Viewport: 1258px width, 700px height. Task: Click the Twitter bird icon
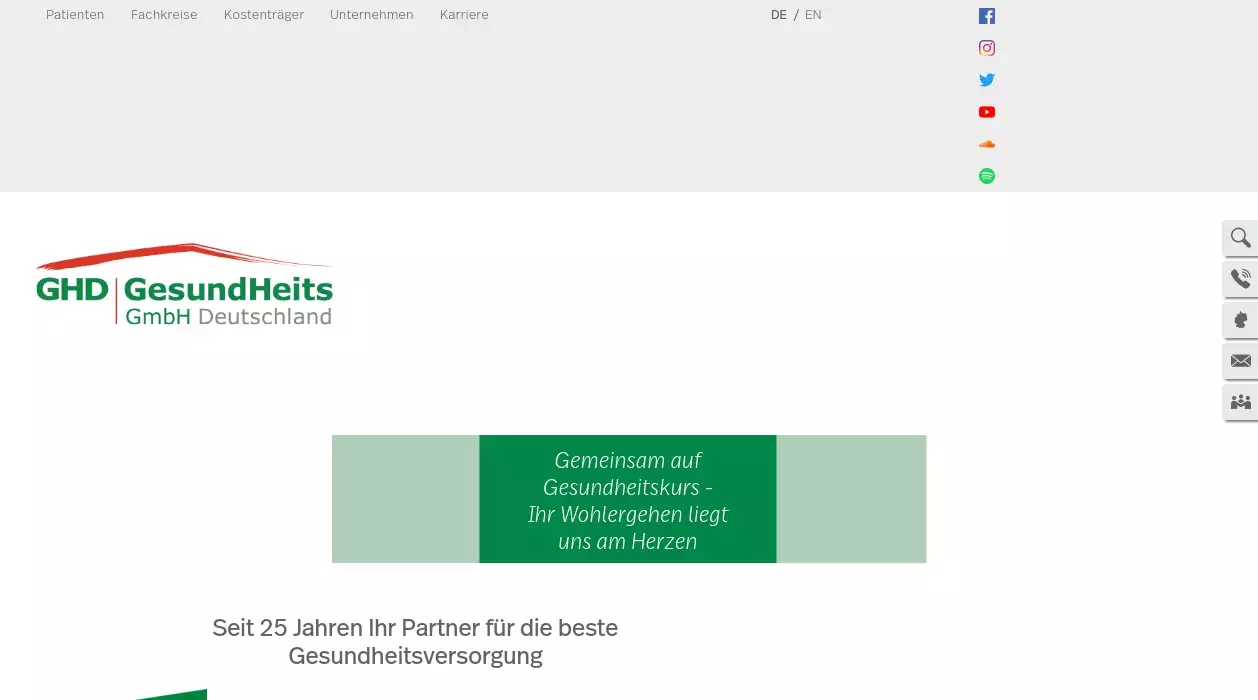(986, 80)
